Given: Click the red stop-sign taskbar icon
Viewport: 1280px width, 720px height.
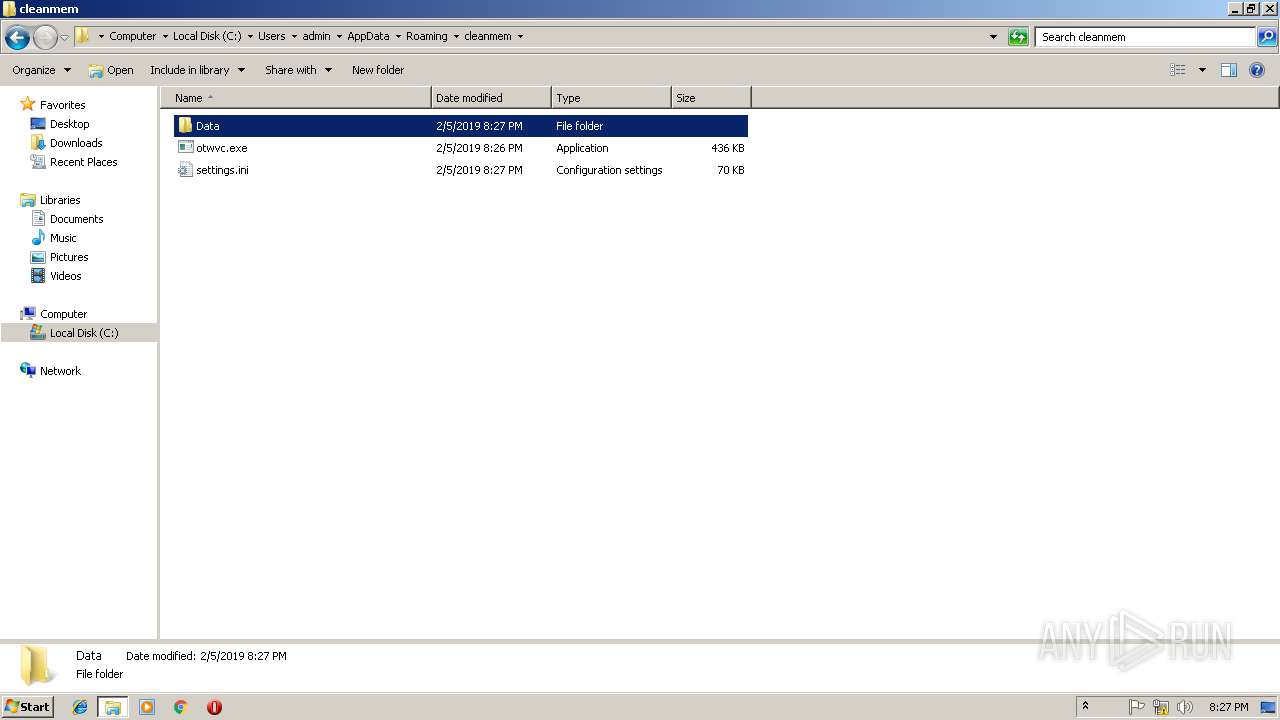Looking at the screenshot, I should click(x=214, y=707).
